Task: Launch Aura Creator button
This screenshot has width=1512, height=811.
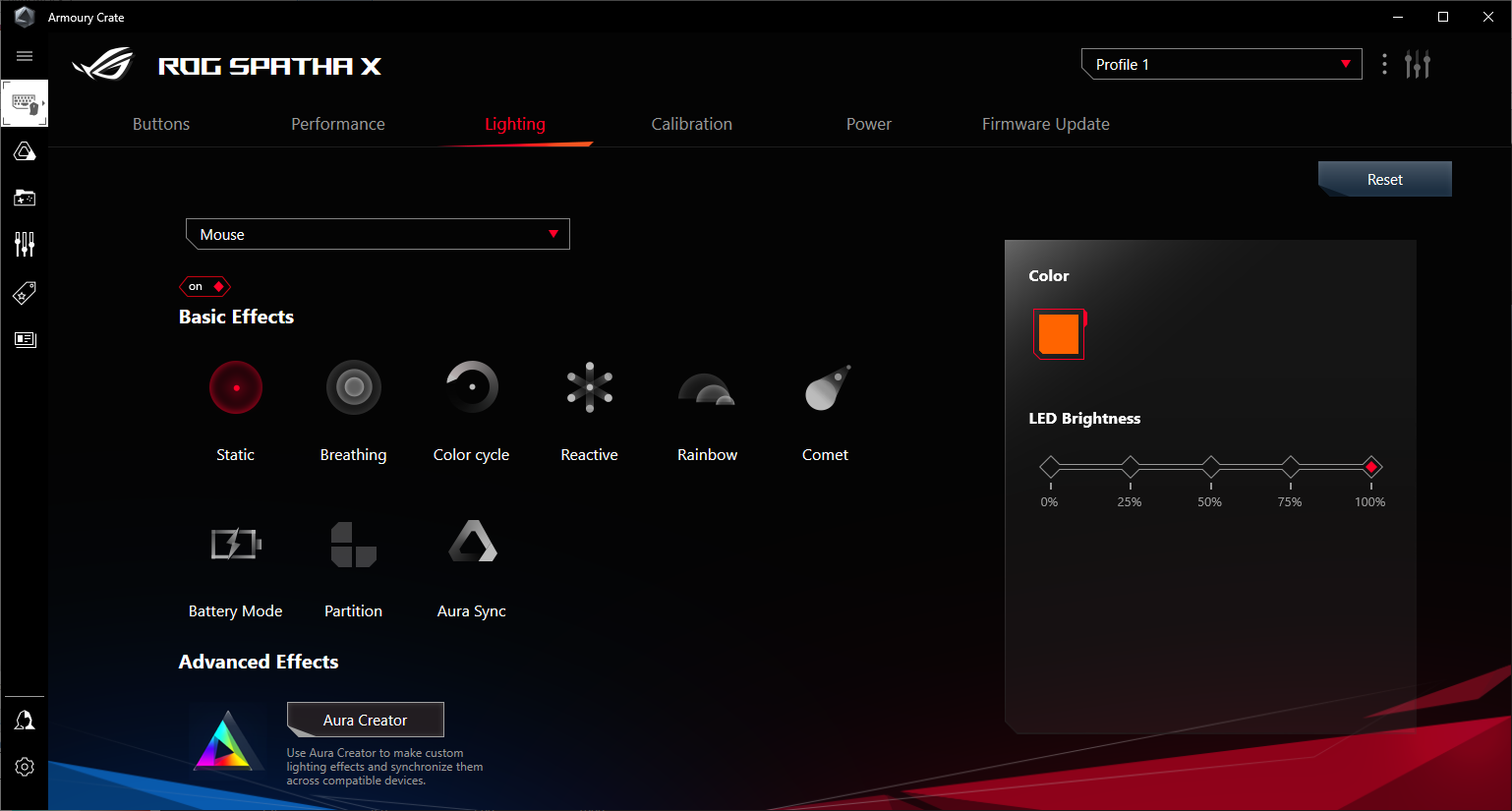Action: pos(366,720)
